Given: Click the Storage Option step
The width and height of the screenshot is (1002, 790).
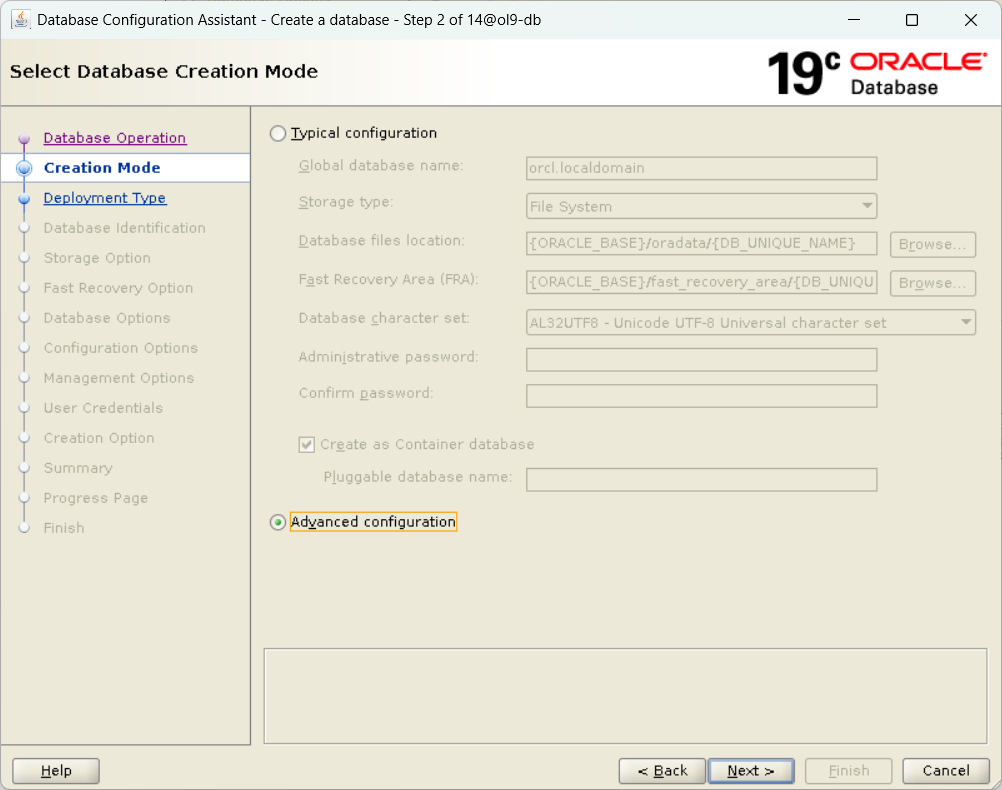Looking at the screenshot, I should point(97,258).
